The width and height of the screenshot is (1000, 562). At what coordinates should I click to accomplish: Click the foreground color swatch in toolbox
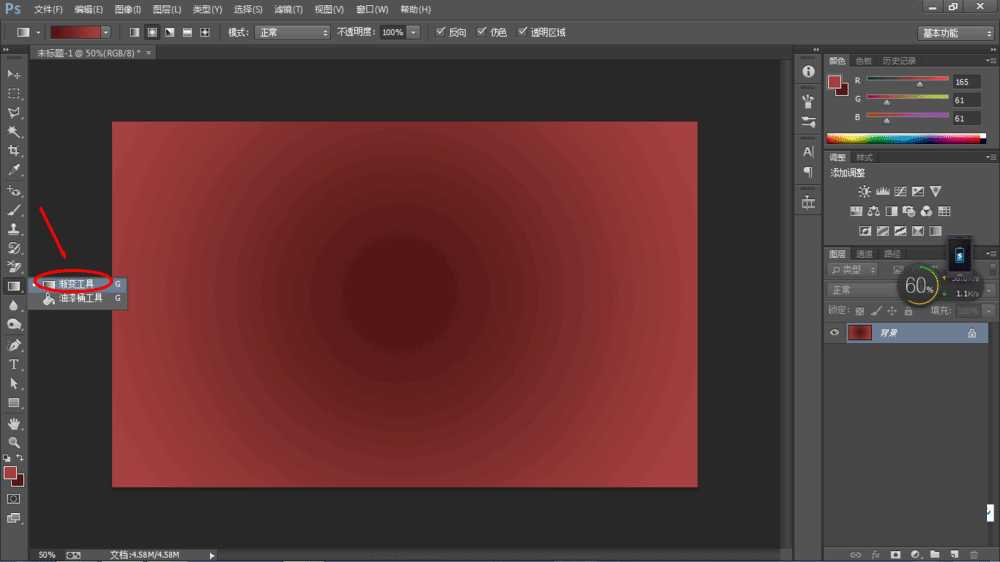coord(10,472)
